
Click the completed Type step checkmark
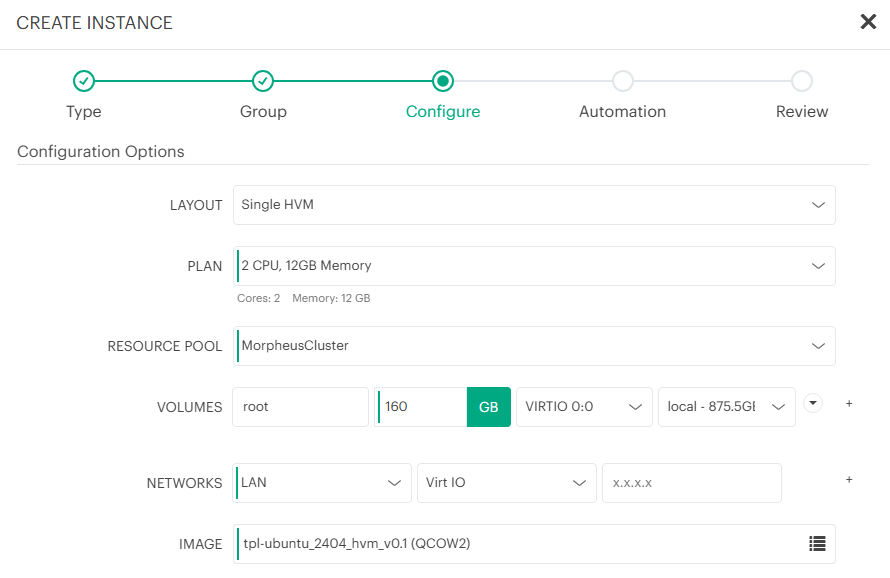click(84, 81)
